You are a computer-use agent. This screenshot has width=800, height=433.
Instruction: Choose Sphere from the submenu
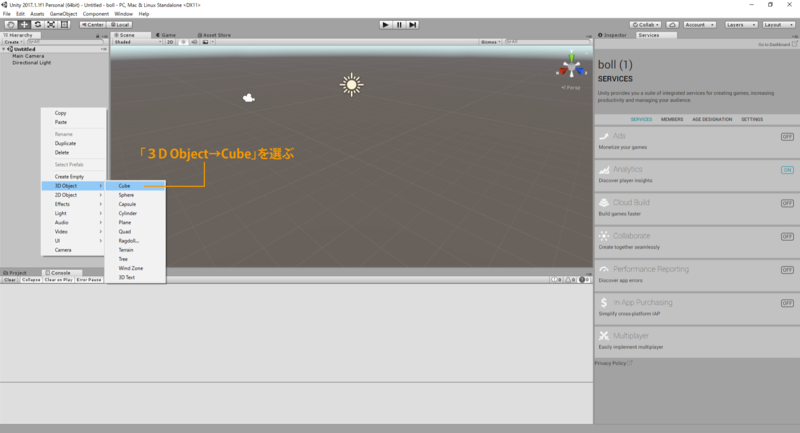(135, 195)
